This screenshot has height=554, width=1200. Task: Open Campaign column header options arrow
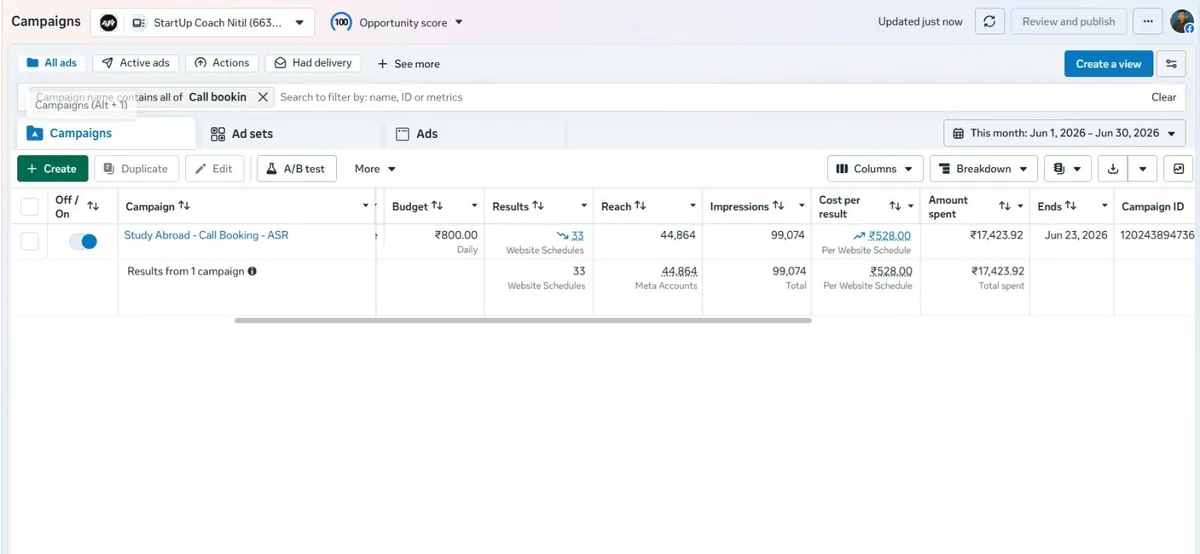(x=365, y=206)
